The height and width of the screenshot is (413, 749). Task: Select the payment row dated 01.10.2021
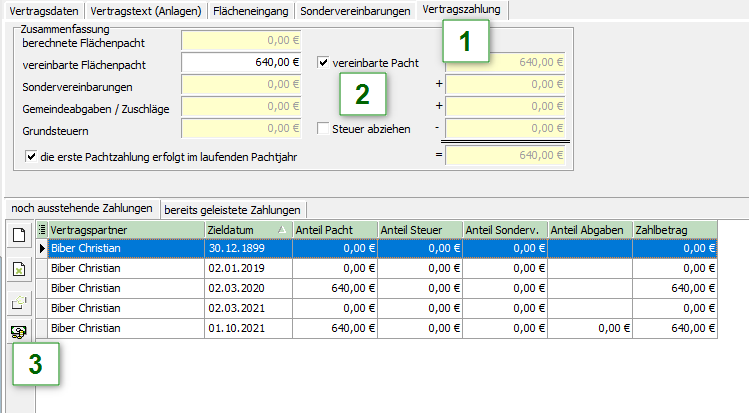click(247, 327)
